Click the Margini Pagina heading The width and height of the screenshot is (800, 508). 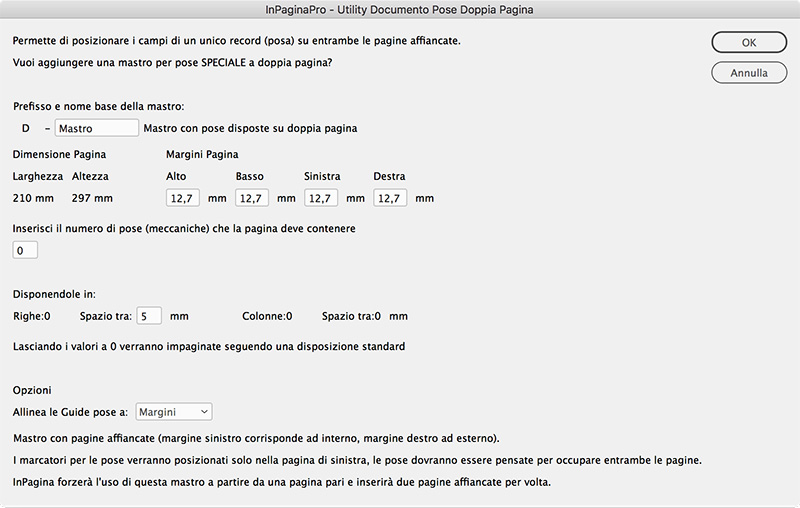201,154
